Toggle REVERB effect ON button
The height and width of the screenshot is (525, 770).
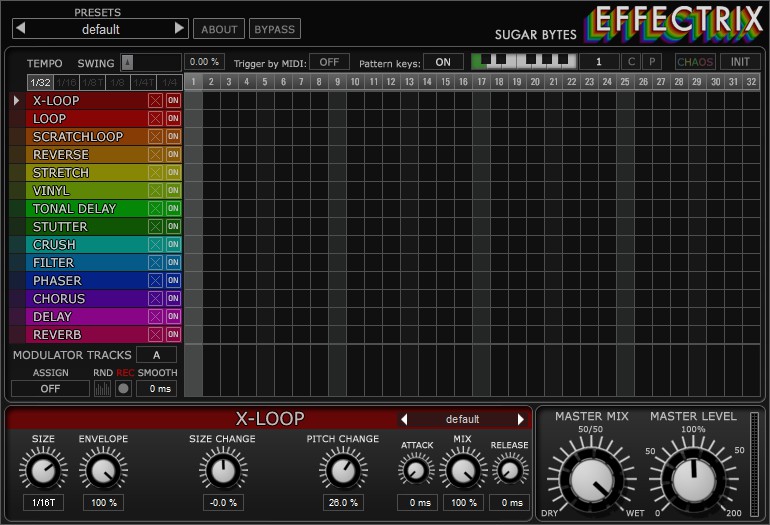point(173,334)
